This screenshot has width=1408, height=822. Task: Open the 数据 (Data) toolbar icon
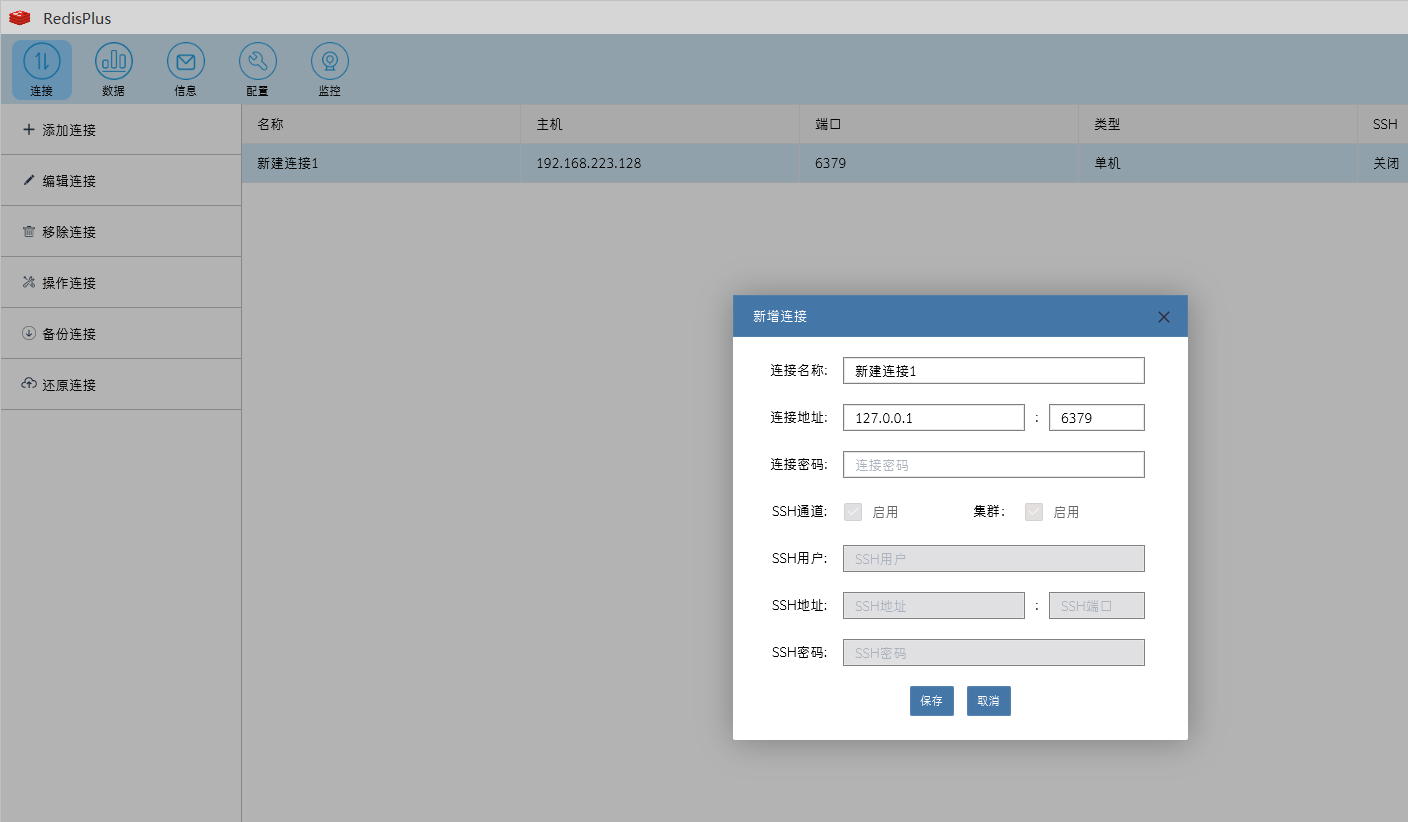click(114, 70)
